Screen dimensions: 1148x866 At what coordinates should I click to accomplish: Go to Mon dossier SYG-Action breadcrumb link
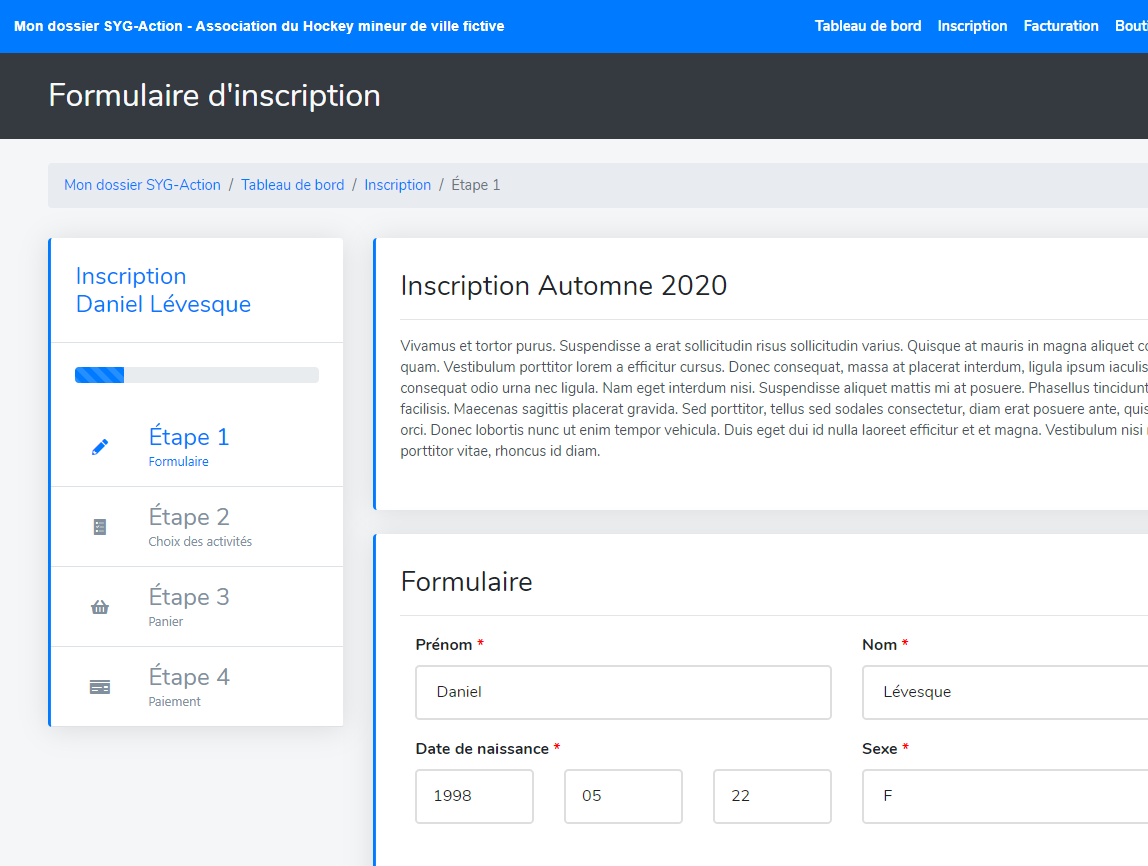point(142,185)
